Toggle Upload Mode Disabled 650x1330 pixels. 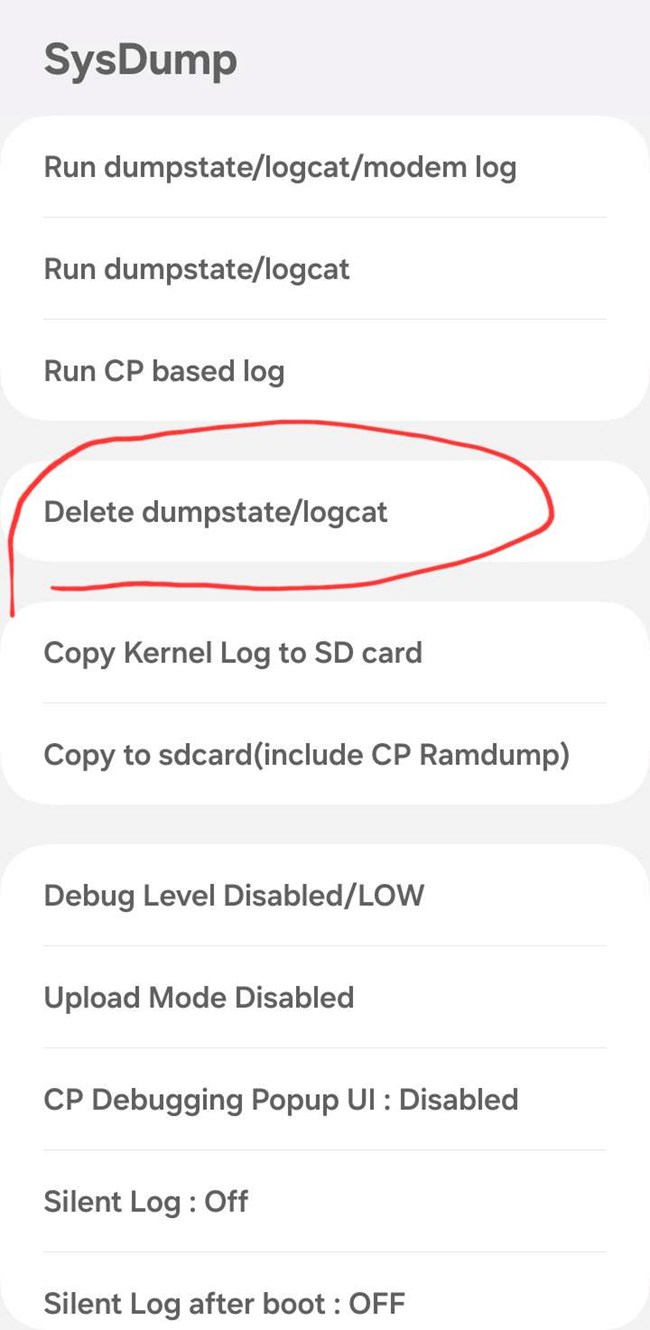325,997
